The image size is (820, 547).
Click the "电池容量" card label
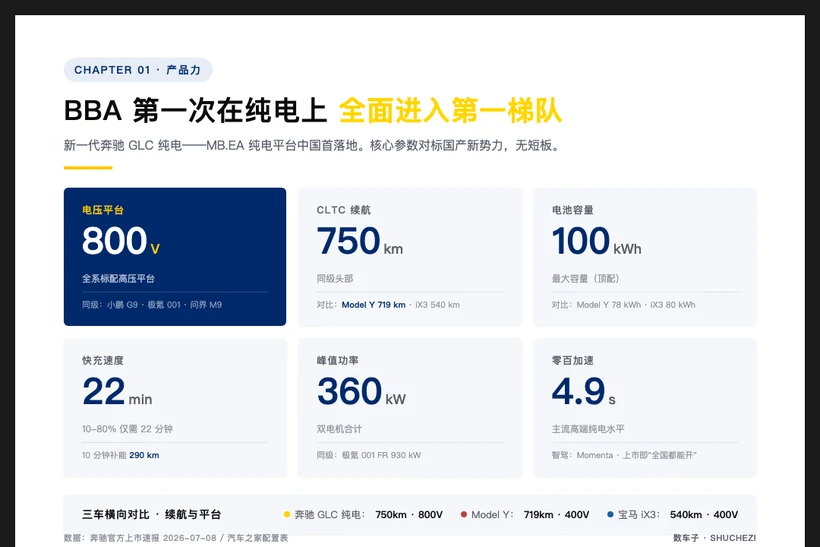[573, 210]
